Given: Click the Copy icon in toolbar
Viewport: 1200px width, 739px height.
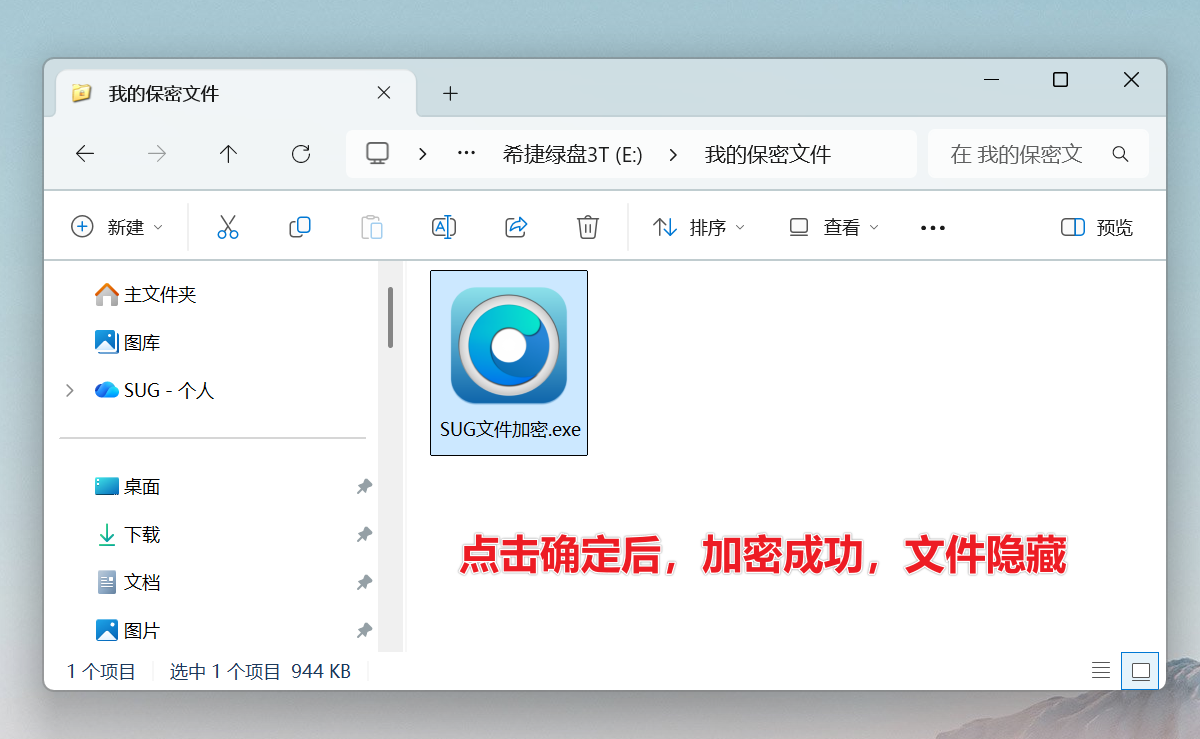Looking at the screenshot, I should (x=300, y=227).
